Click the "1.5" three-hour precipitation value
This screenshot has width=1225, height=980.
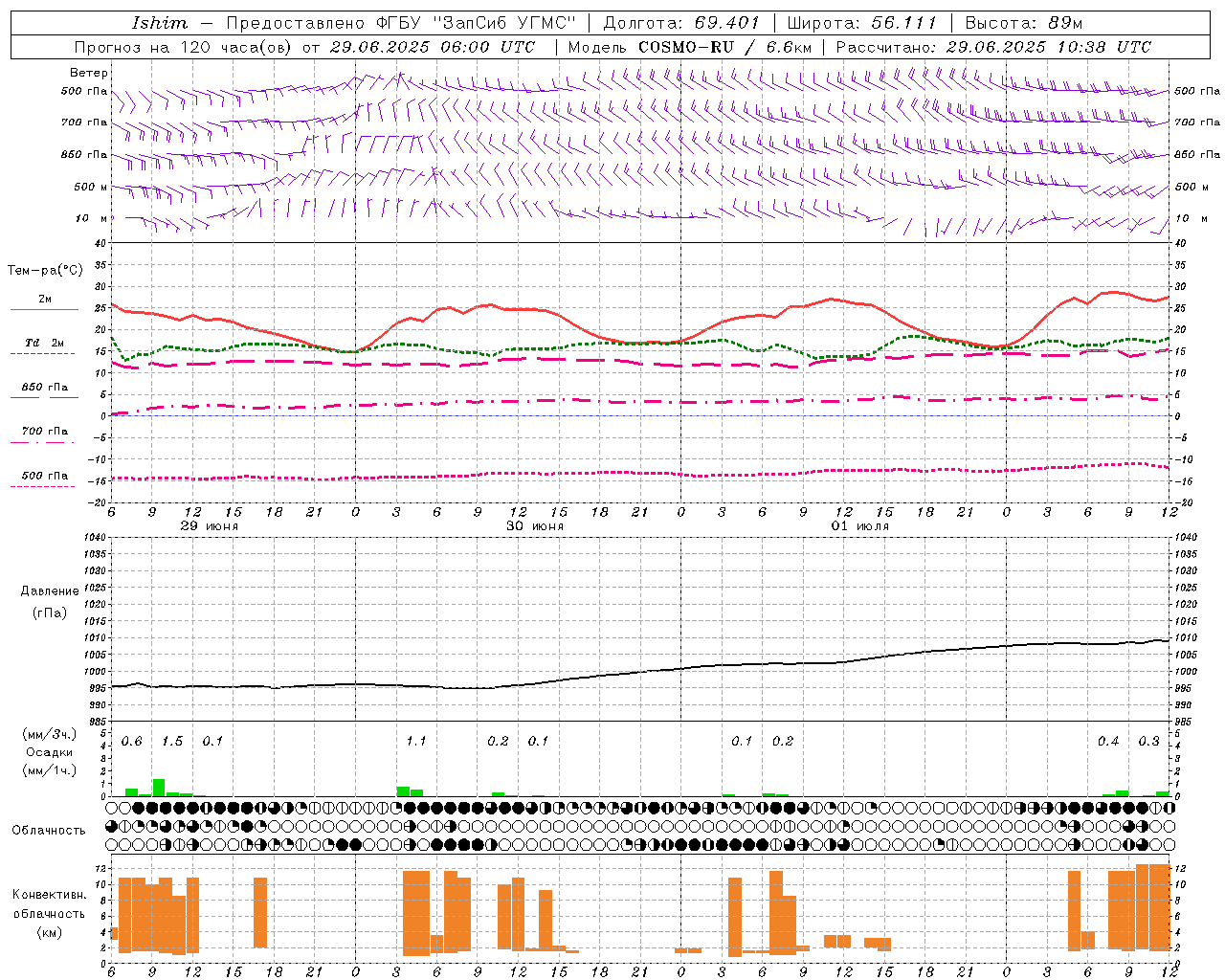pyautogui.click(x=172, y=742)
